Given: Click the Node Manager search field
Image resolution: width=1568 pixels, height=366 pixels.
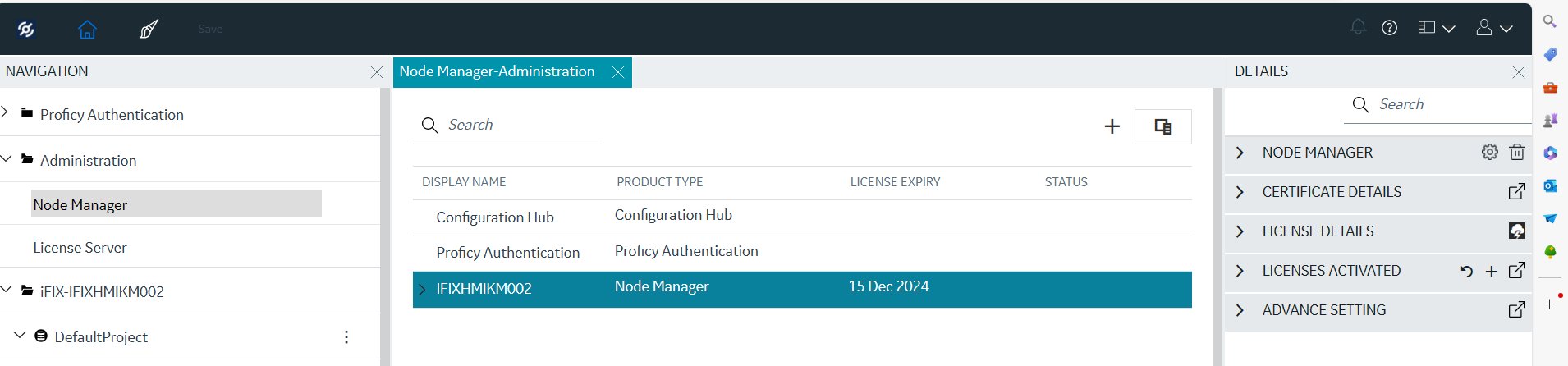Looking at the screenshot, I should tap(507, 125).
